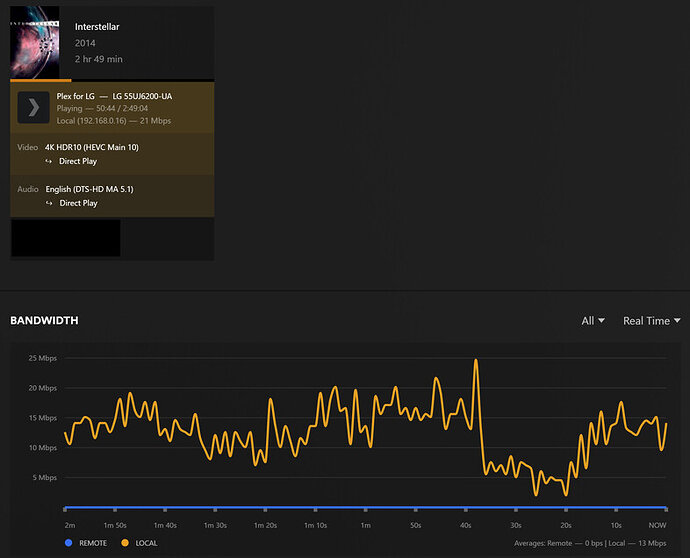Click the 2014 release year text
This screenshot has height=558, width=690.
[x=85, y=43]
